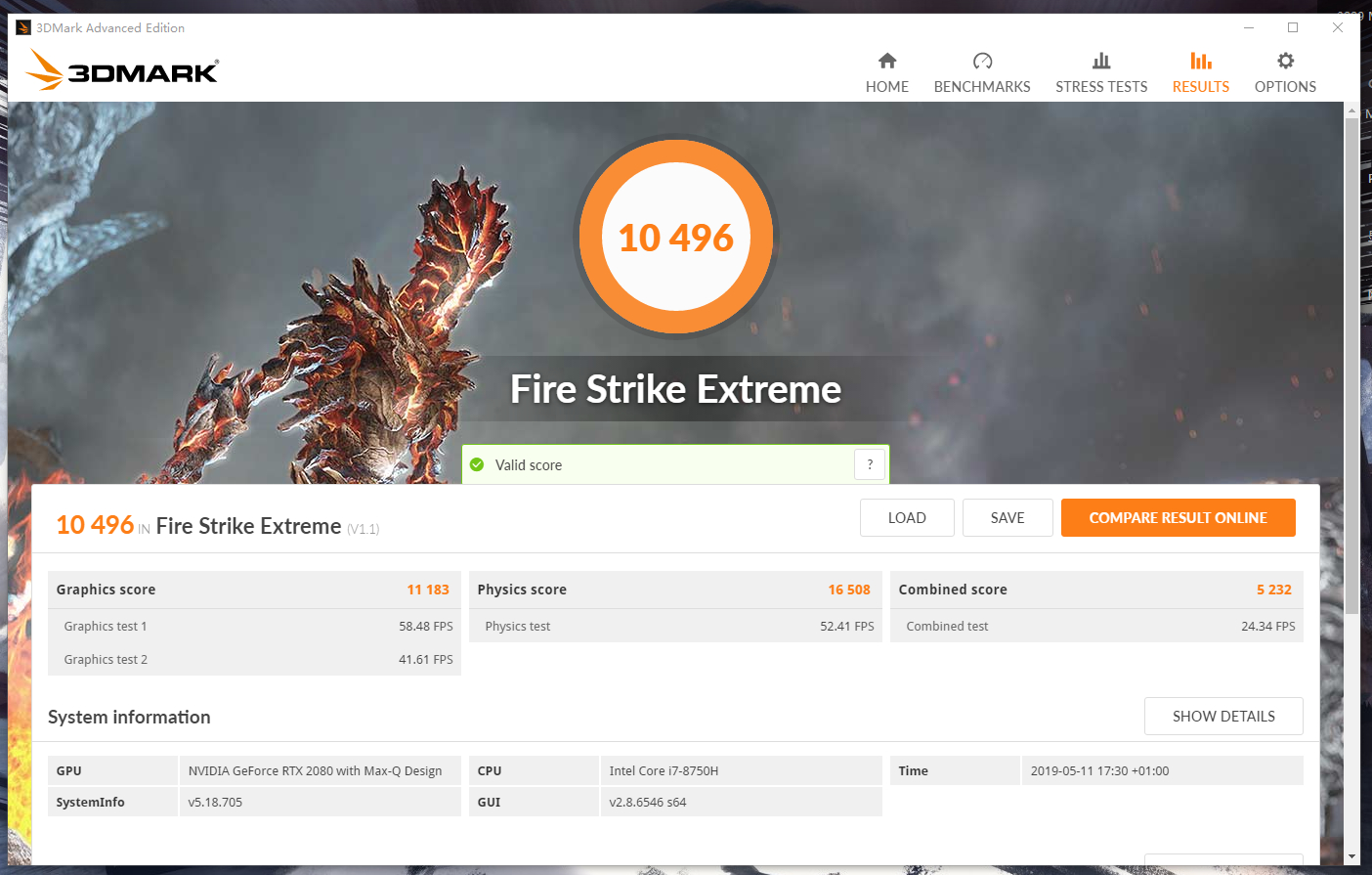Image resolution: width=1372 pixels, height=875 pixels.
Task: Click the LOAD button
Action: (x=907, y=518)
